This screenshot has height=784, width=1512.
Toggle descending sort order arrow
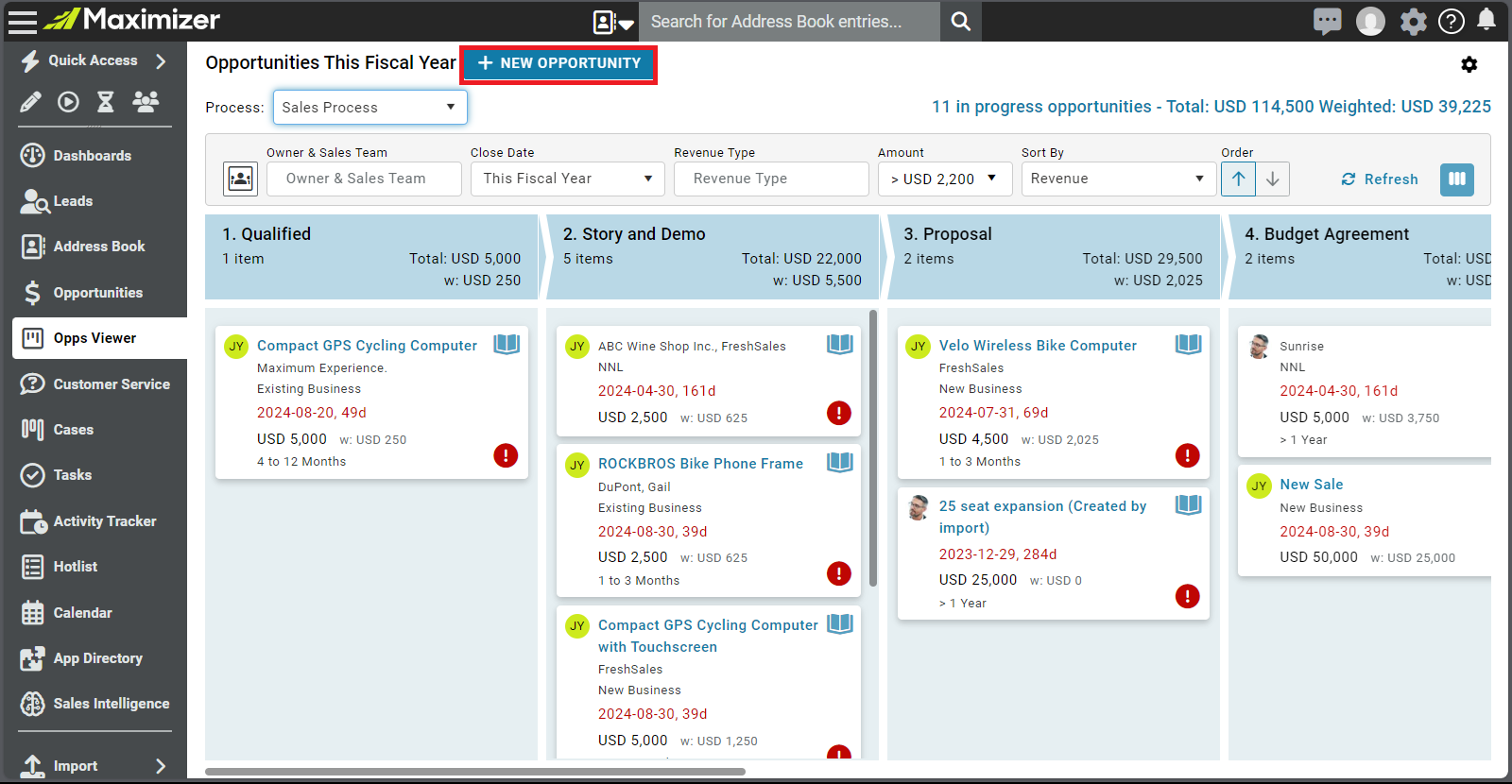pos(1273,179)
